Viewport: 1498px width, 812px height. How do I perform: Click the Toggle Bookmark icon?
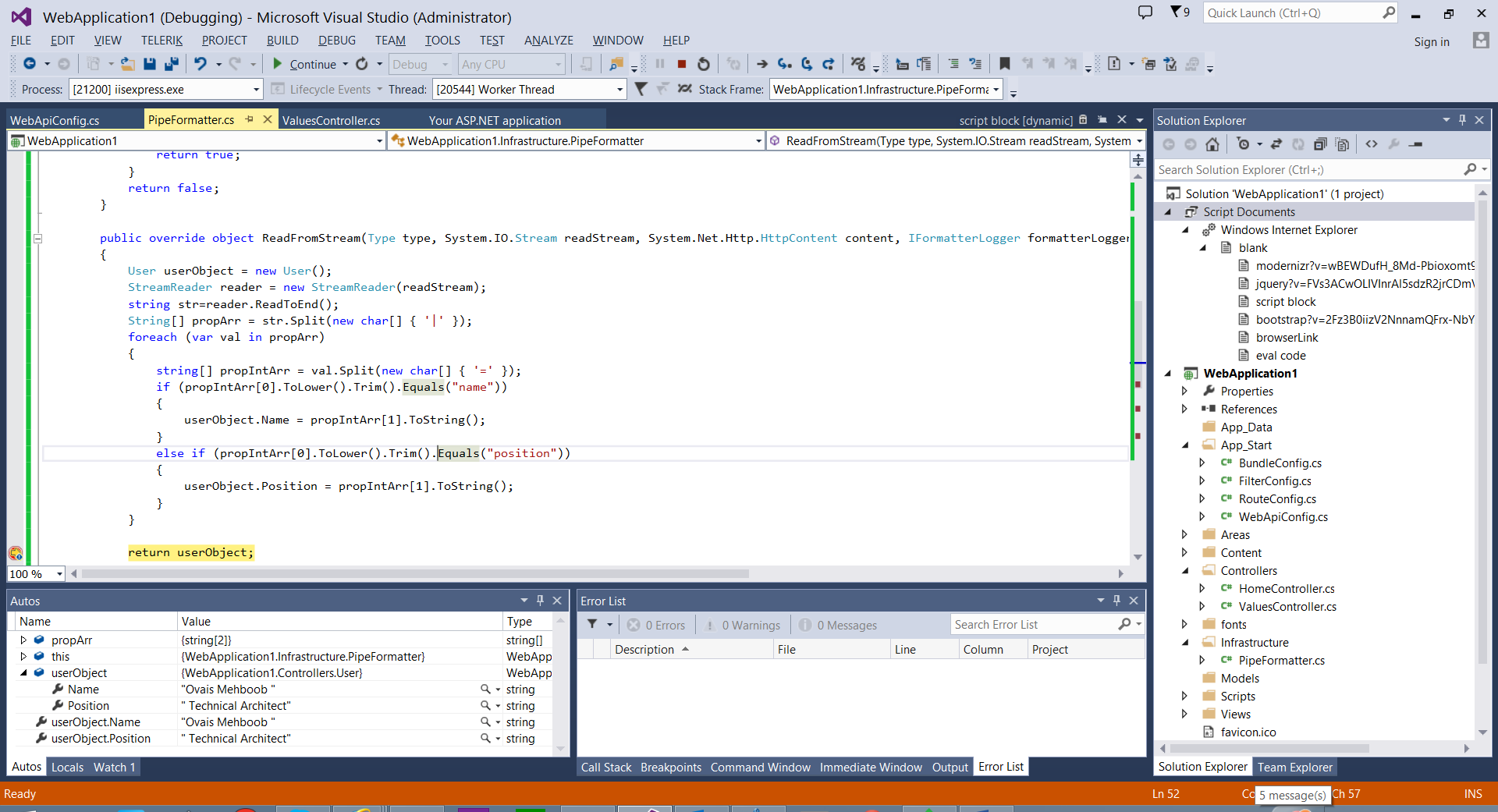[x=1005, y=64]
